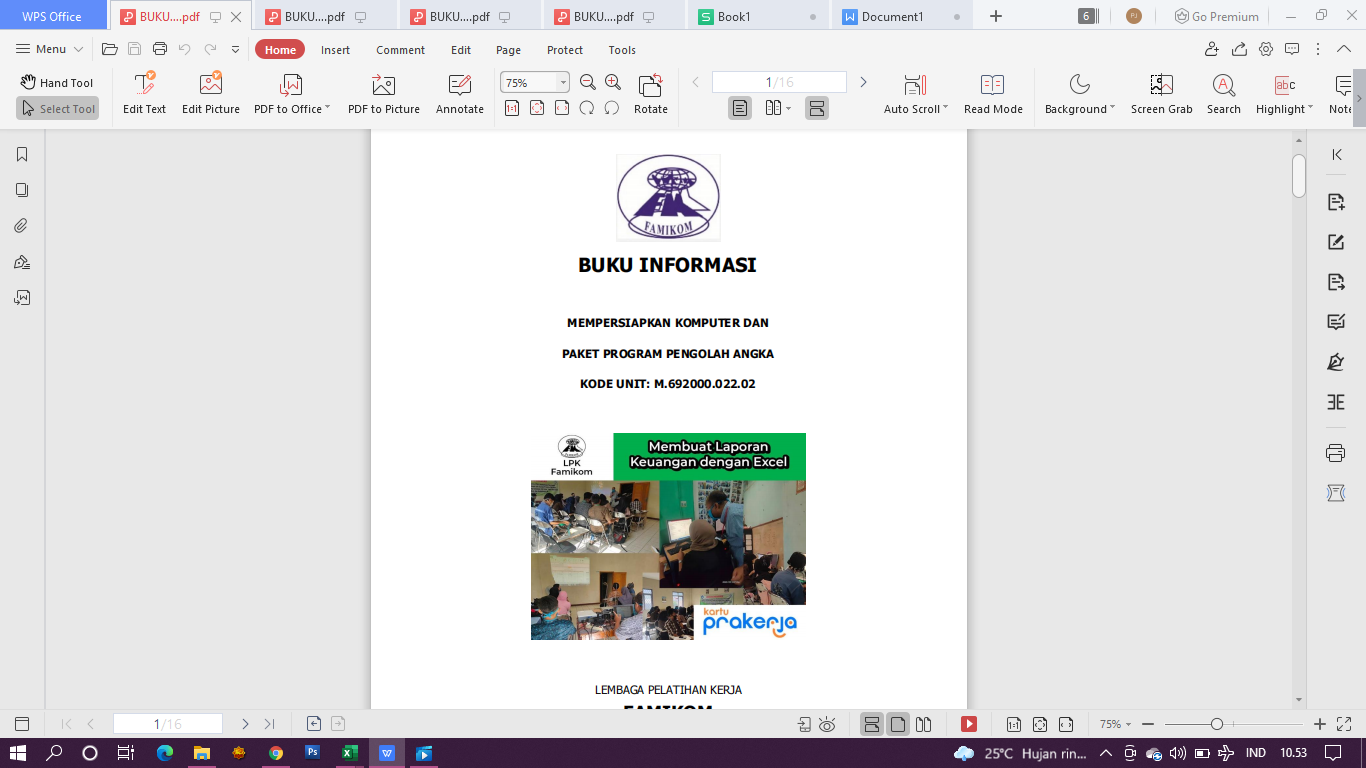
Task: Set actual size 1:1 view in ribbon
Action: tap(512, 108)
